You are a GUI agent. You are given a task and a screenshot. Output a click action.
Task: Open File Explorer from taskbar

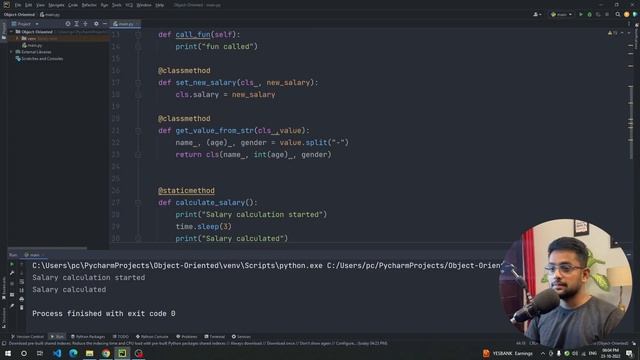pos(90,353)
